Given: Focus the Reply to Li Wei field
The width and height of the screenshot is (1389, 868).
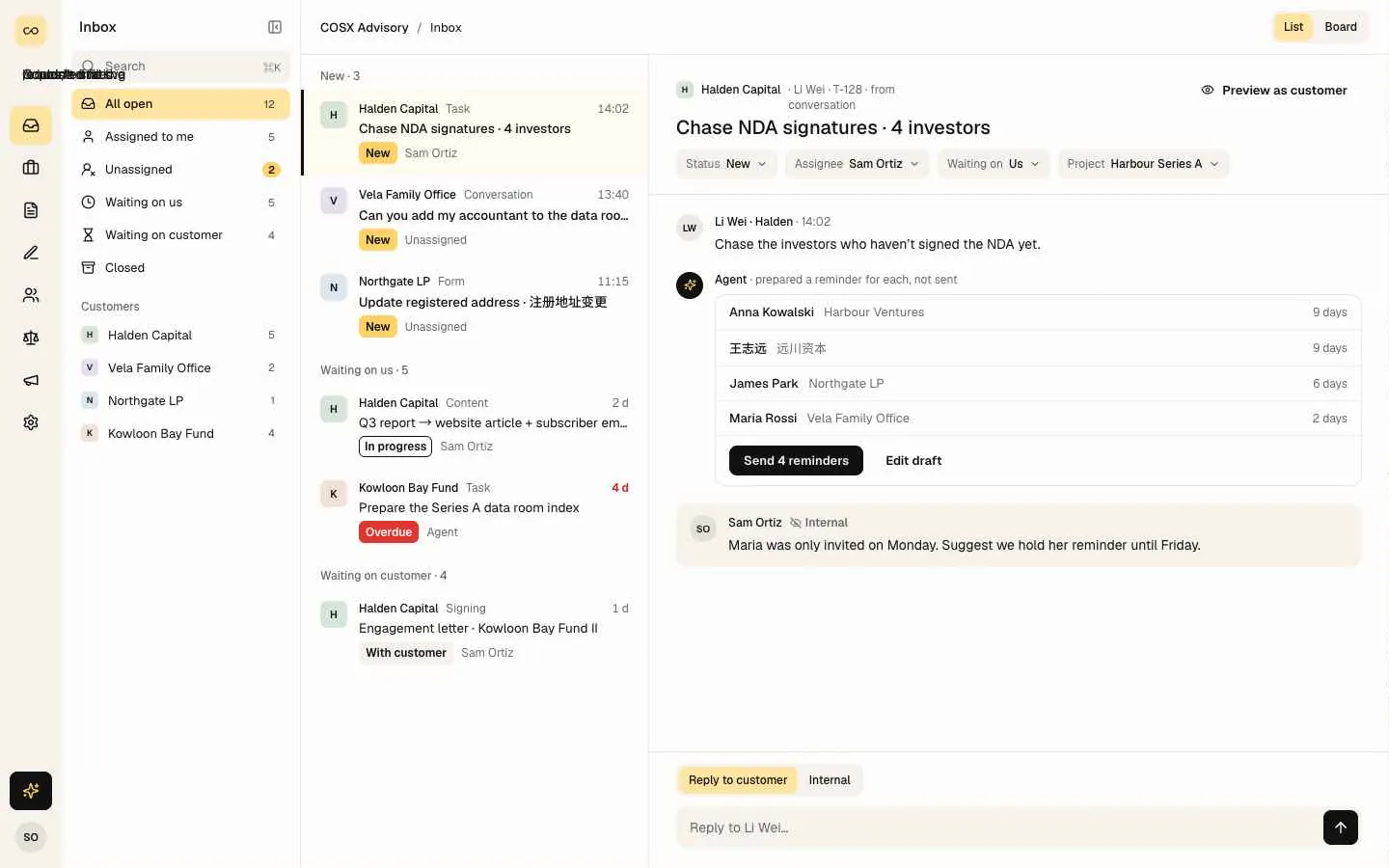Looking at the screenshot, I should point(999,827).
